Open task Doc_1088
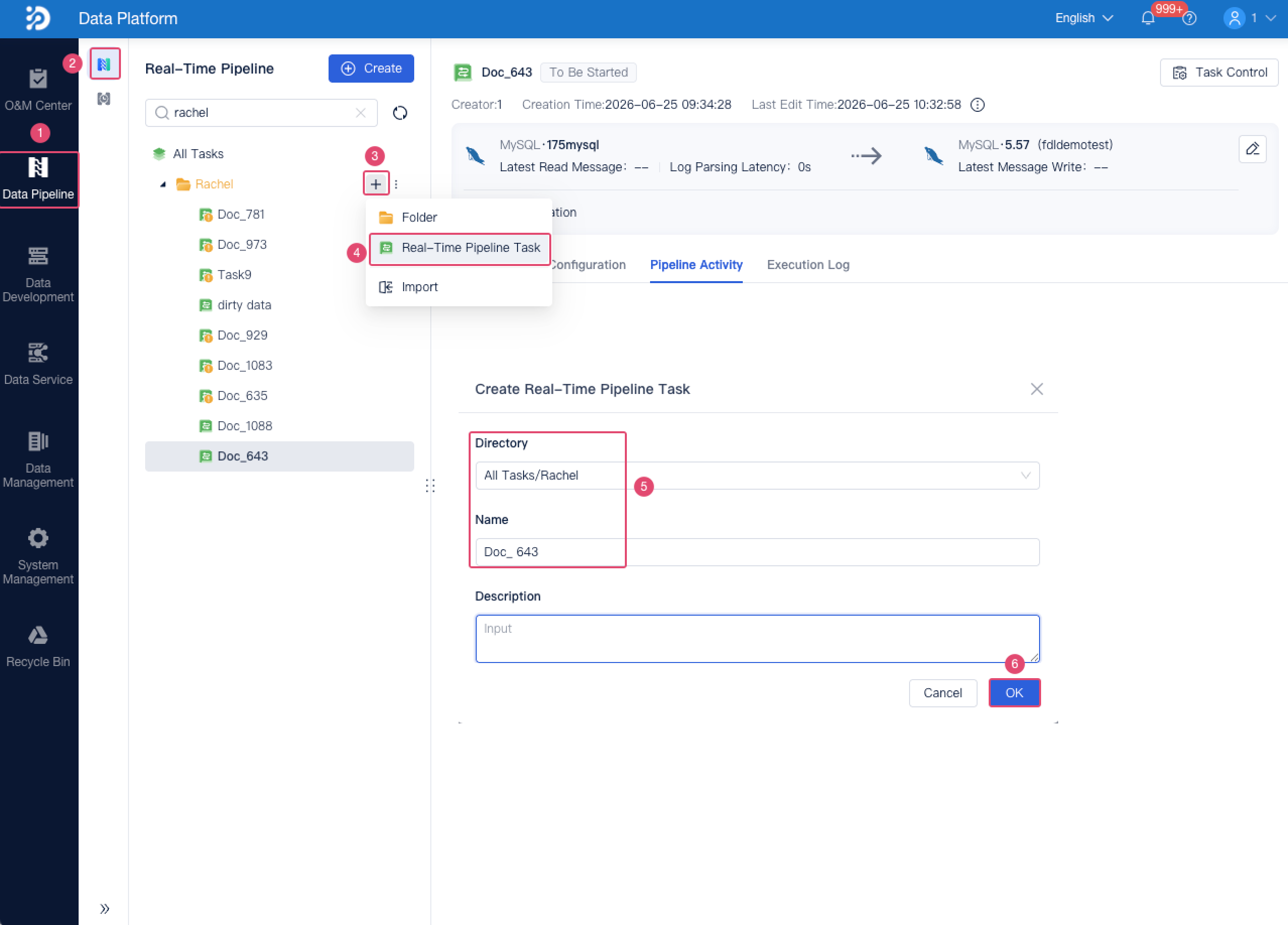Image resolution: width=1288 pixels, height=925 pixels. point(245,426)
